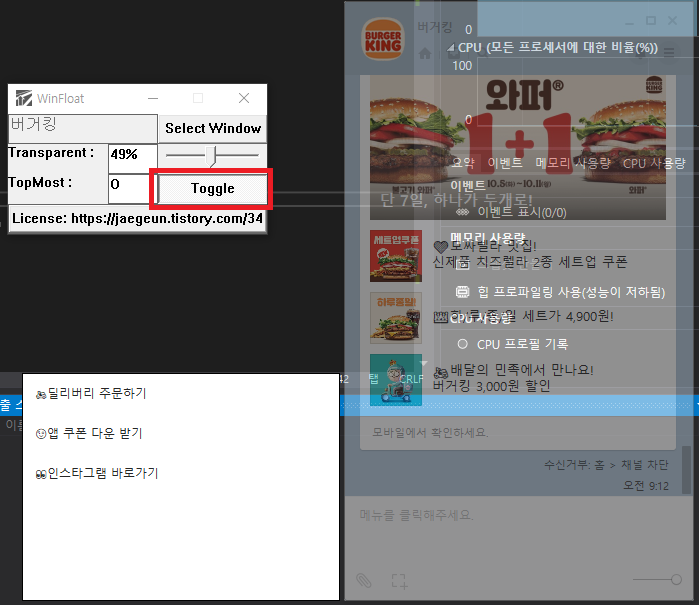
Task: Close the 버거킹 chat window
Action: coord(673,21)
